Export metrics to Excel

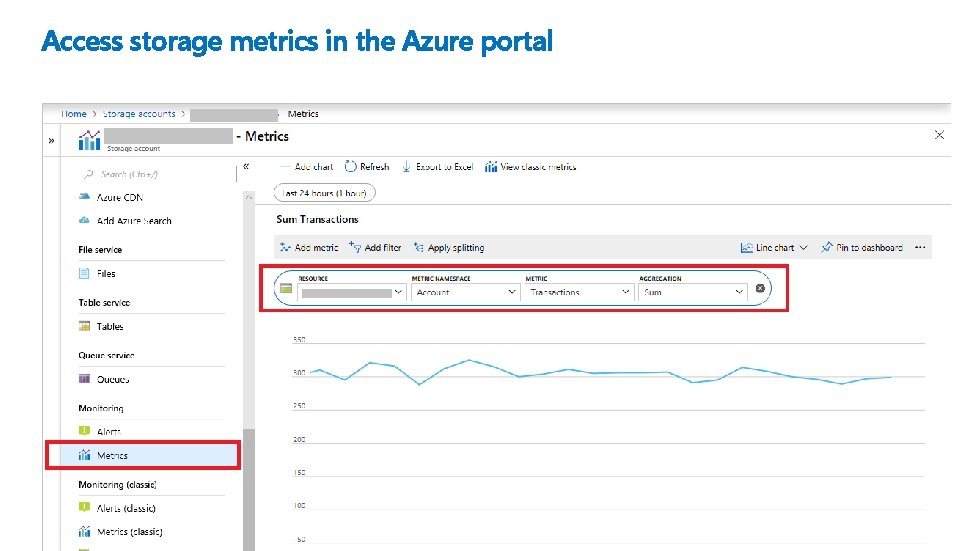click(x=438, y=167)
